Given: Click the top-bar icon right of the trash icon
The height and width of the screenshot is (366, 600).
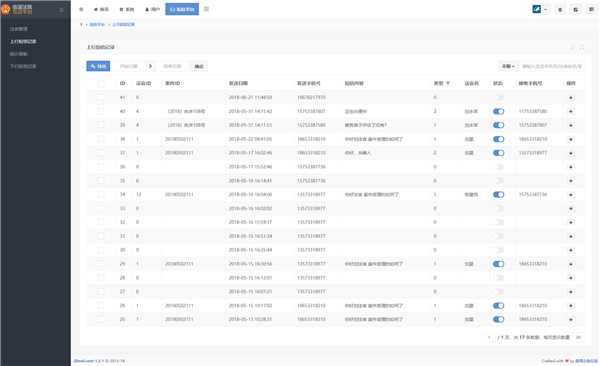Looking at the screenshot, I should (576, 10).
